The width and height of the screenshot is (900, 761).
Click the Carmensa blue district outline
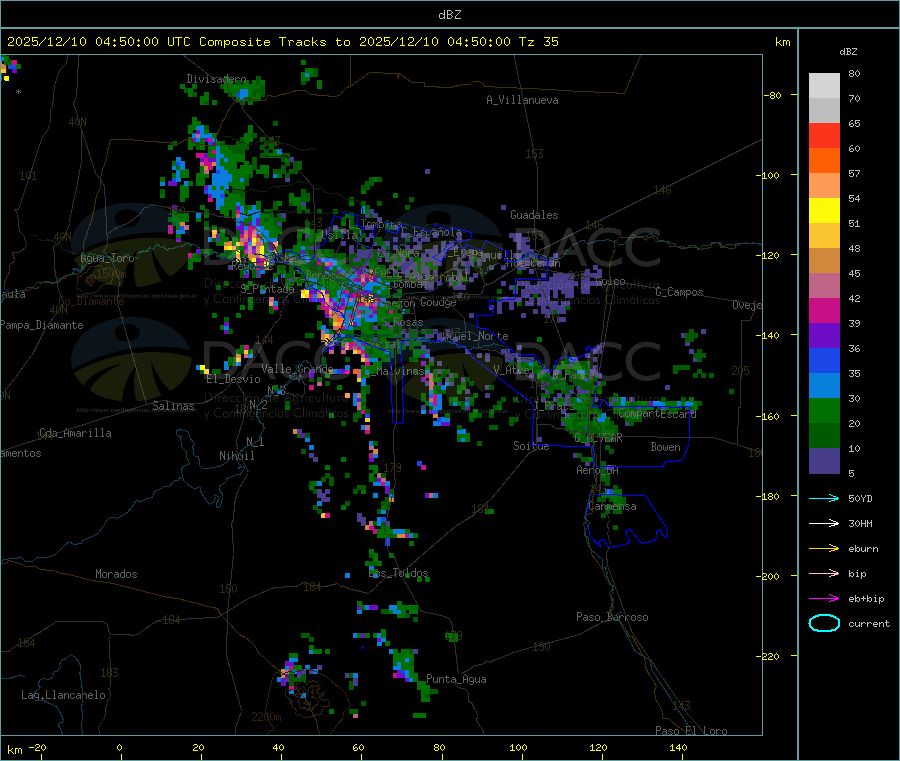pyautogui.click(x=627, y=521)
